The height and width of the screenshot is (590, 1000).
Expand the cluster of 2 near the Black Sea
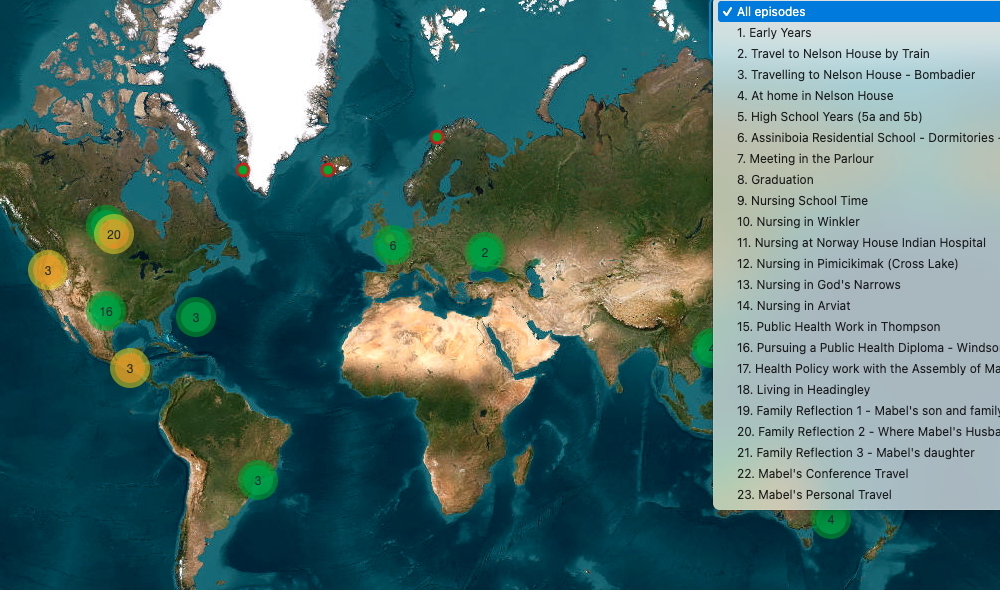[x=485, y=253]
